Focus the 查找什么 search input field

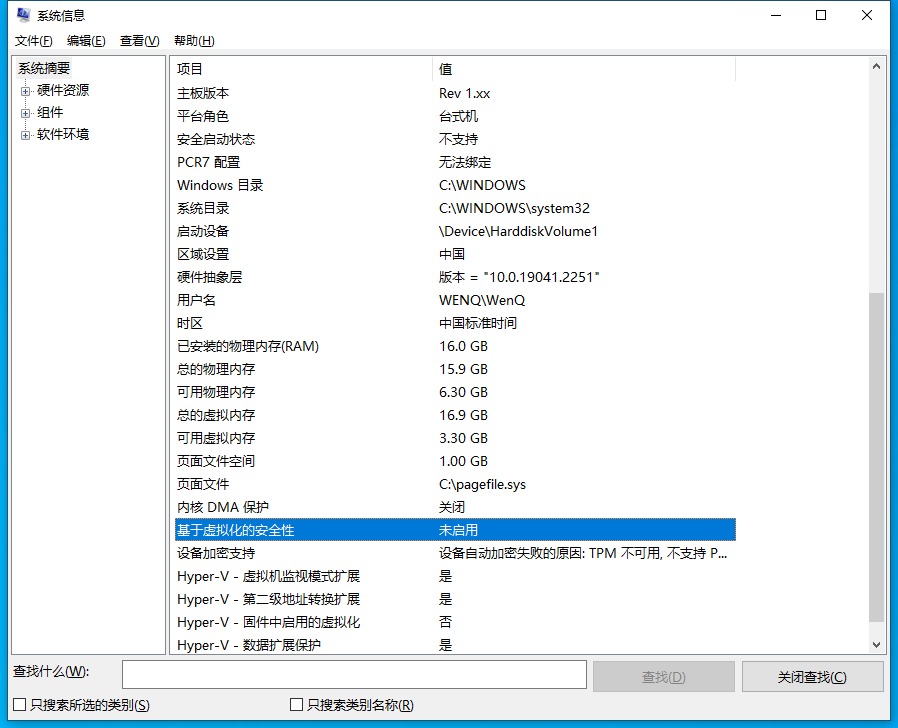[354, 674]
